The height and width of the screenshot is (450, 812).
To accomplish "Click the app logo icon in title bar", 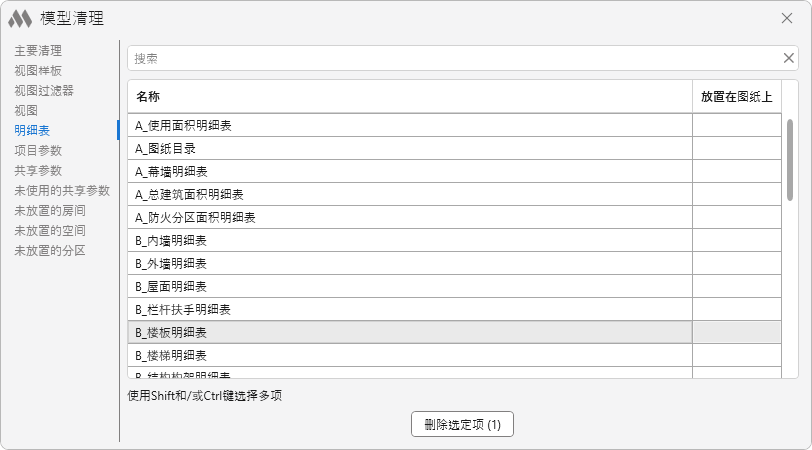I will click(x=20, y=18).
